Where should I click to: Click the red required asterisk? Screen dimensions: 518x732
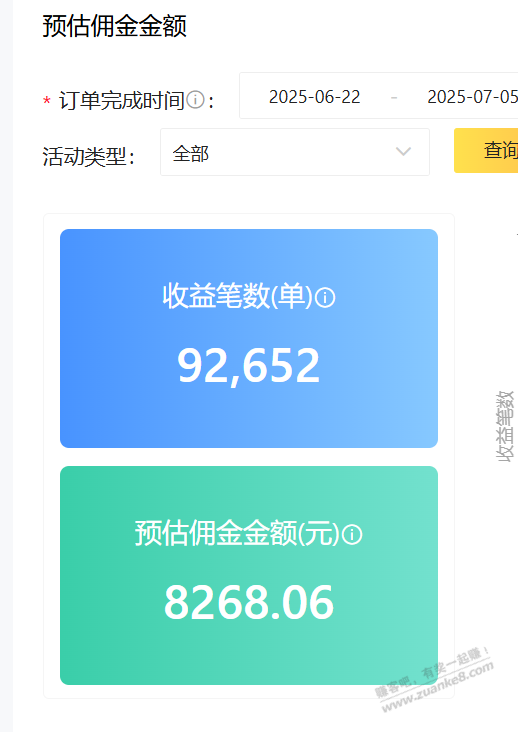[47, 101]
